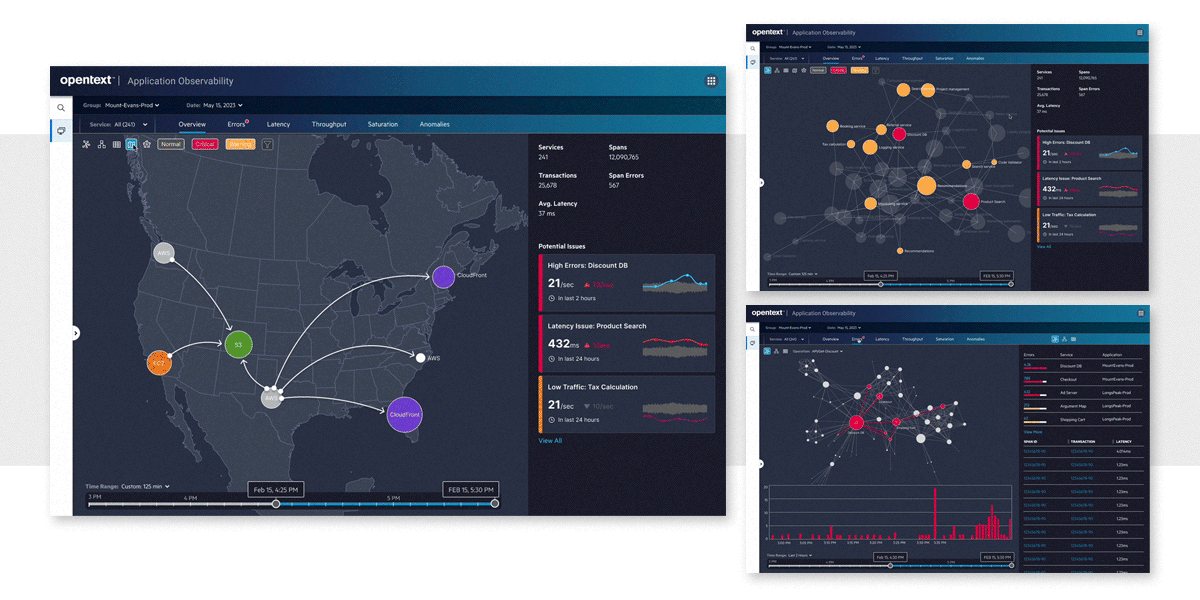Click the gray AWS node in Texas
The height and width of the screenshot is (600, 1200).
click(x=271, y=398)
